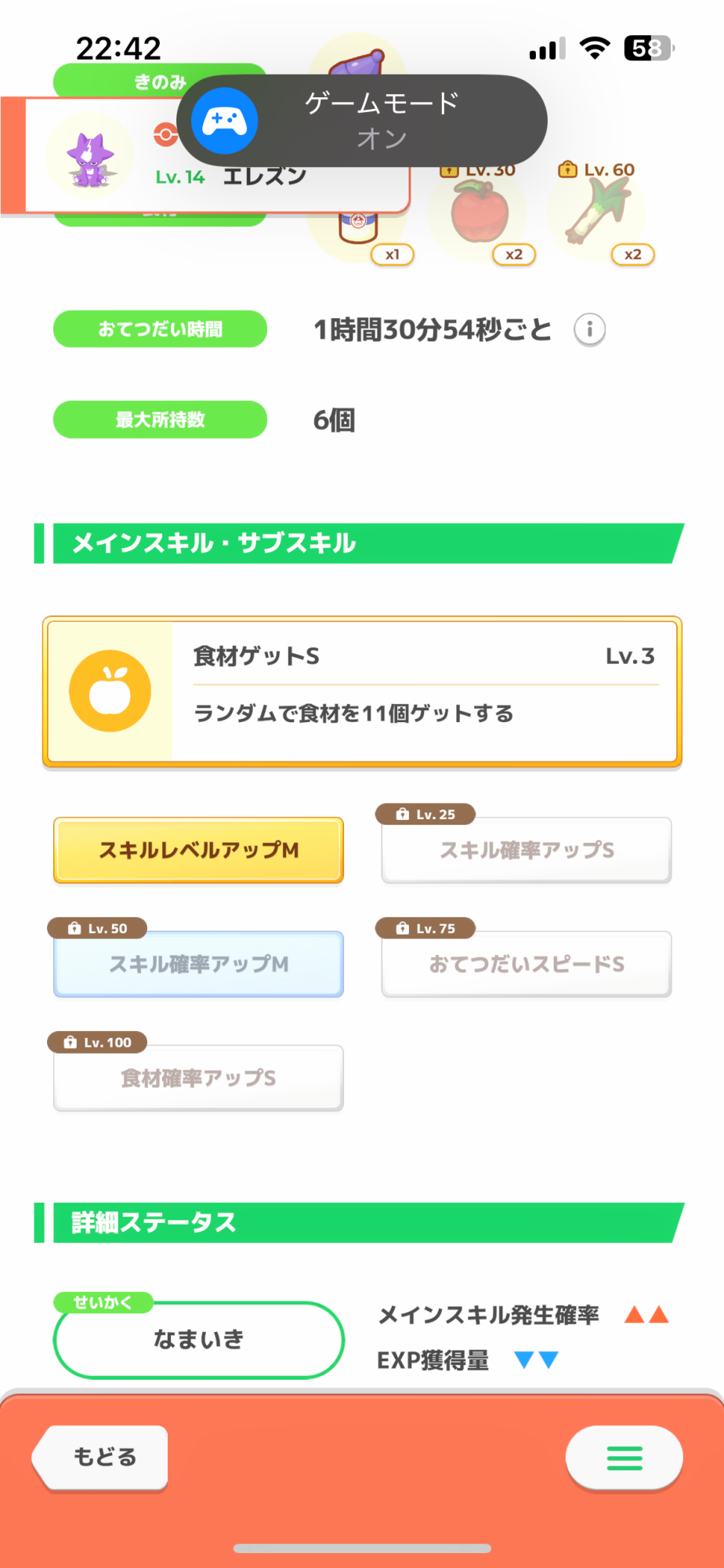This screenshot has height=1568, width=724.
Task: Tap the 最大所持数 green label
Action: tap(160, 419)
